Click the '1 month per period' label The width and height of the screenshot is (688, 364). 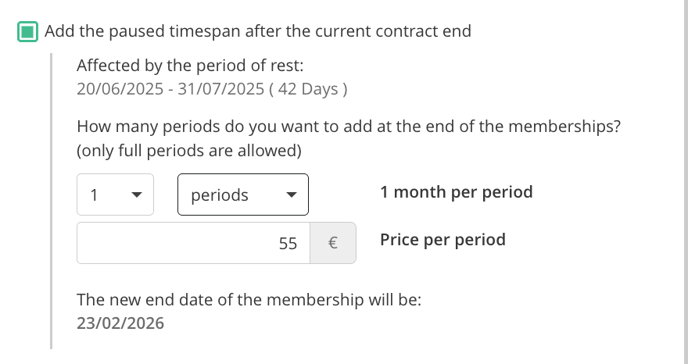tap(456, 192)
